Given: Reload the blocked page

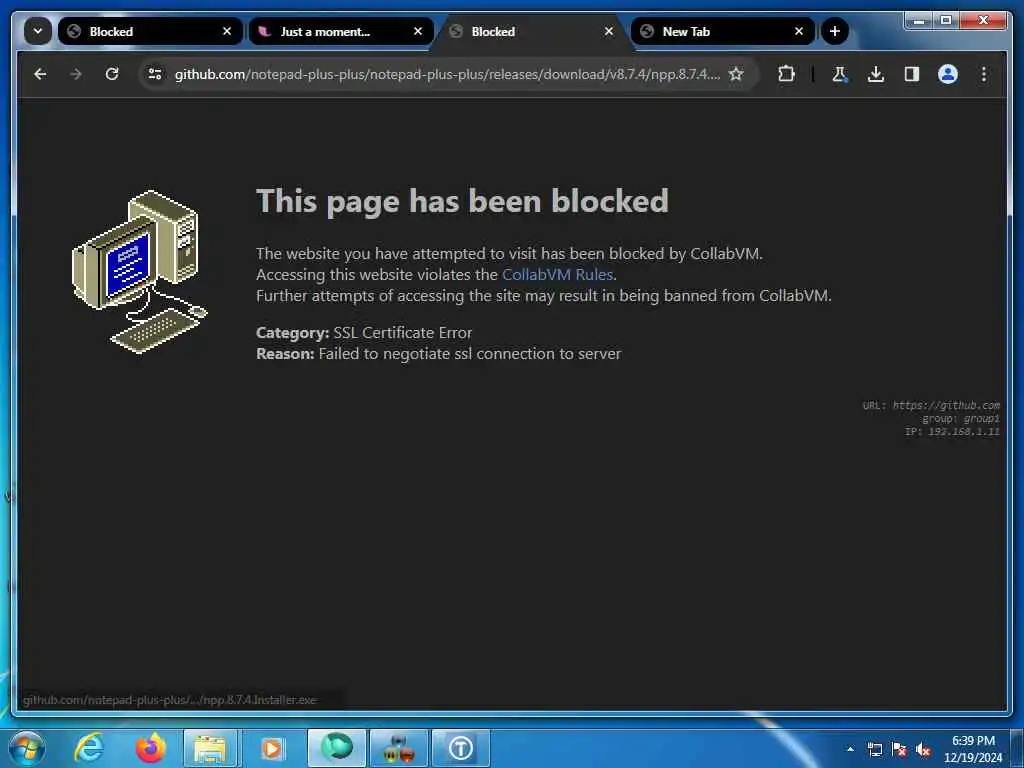Looking at the screenshot, I should pos(112,74).
